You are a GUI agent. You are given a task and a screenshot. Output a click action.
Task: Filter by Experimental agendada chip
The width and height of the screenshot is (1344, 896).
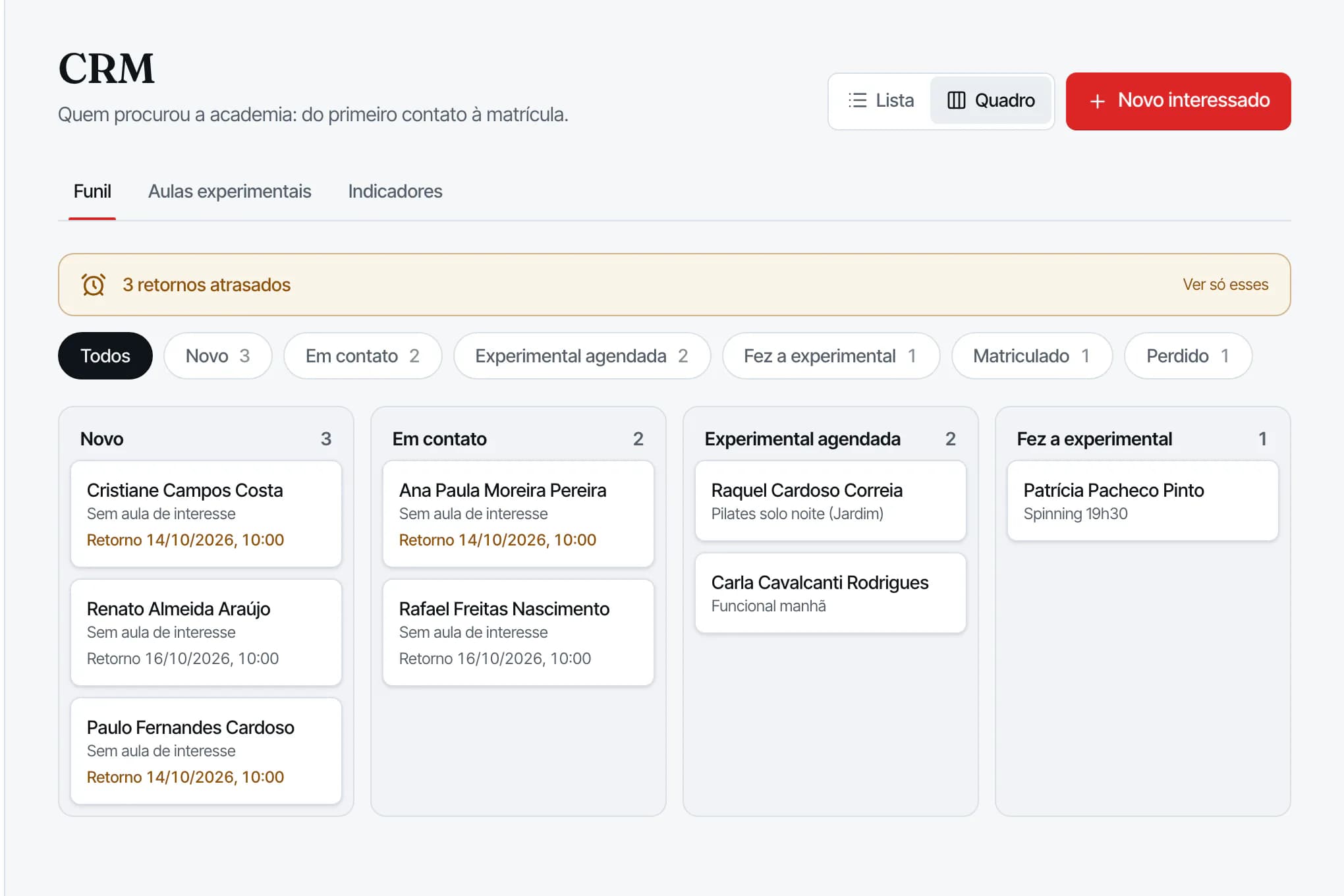582,356
